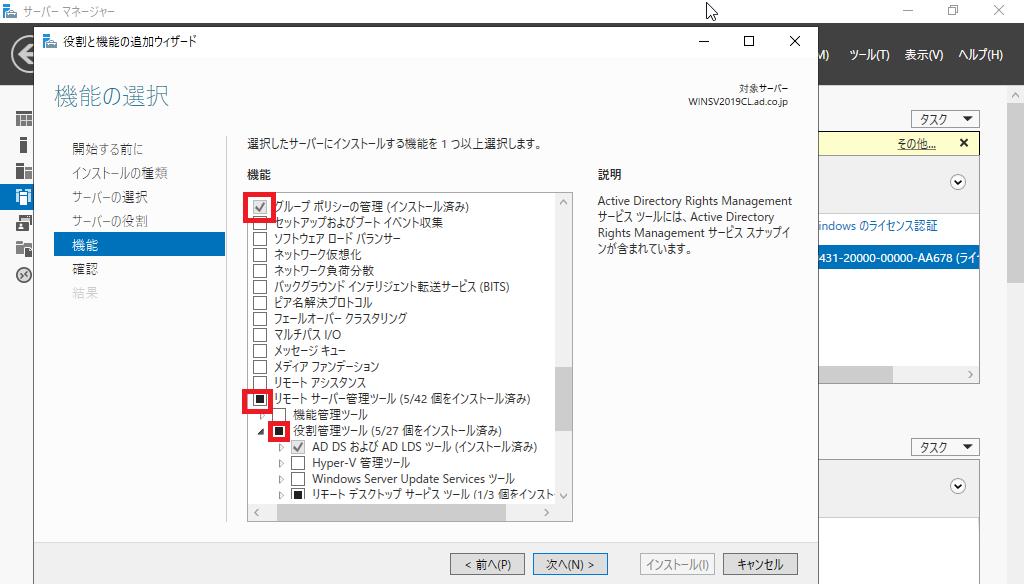The height and width of the screenshot is (584, 1024).
Task: Click the Server Manager title bar app icon
Action: 10,11
